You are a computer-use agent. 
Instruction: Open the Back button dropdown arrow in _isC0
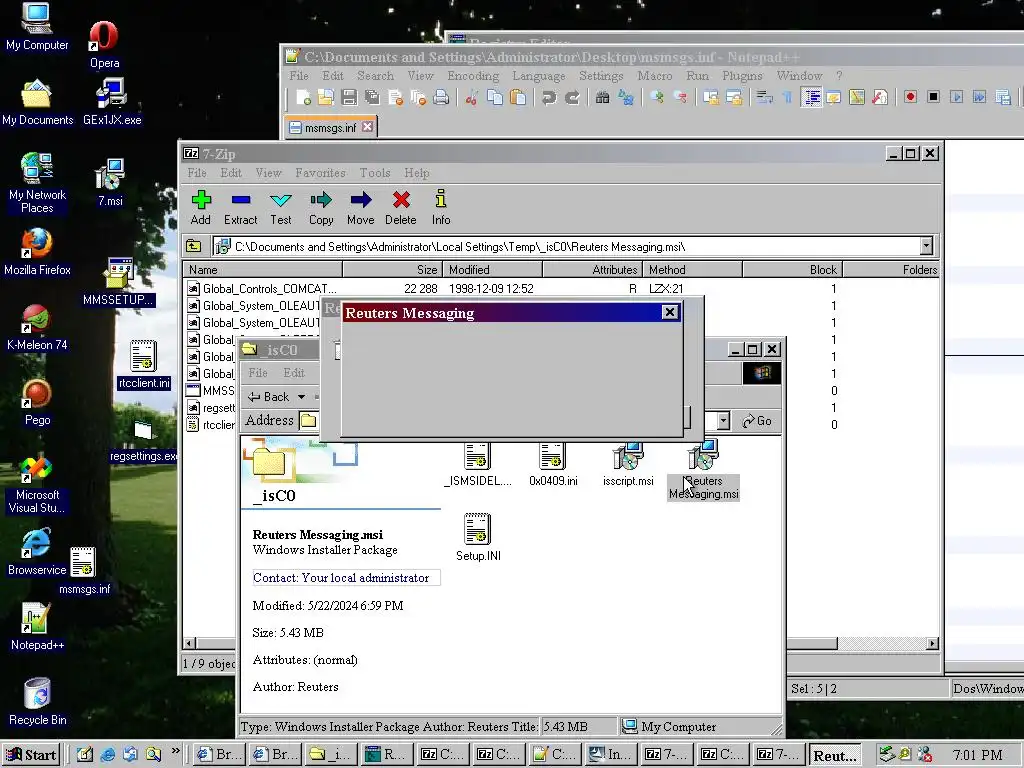tap(301, 396)
